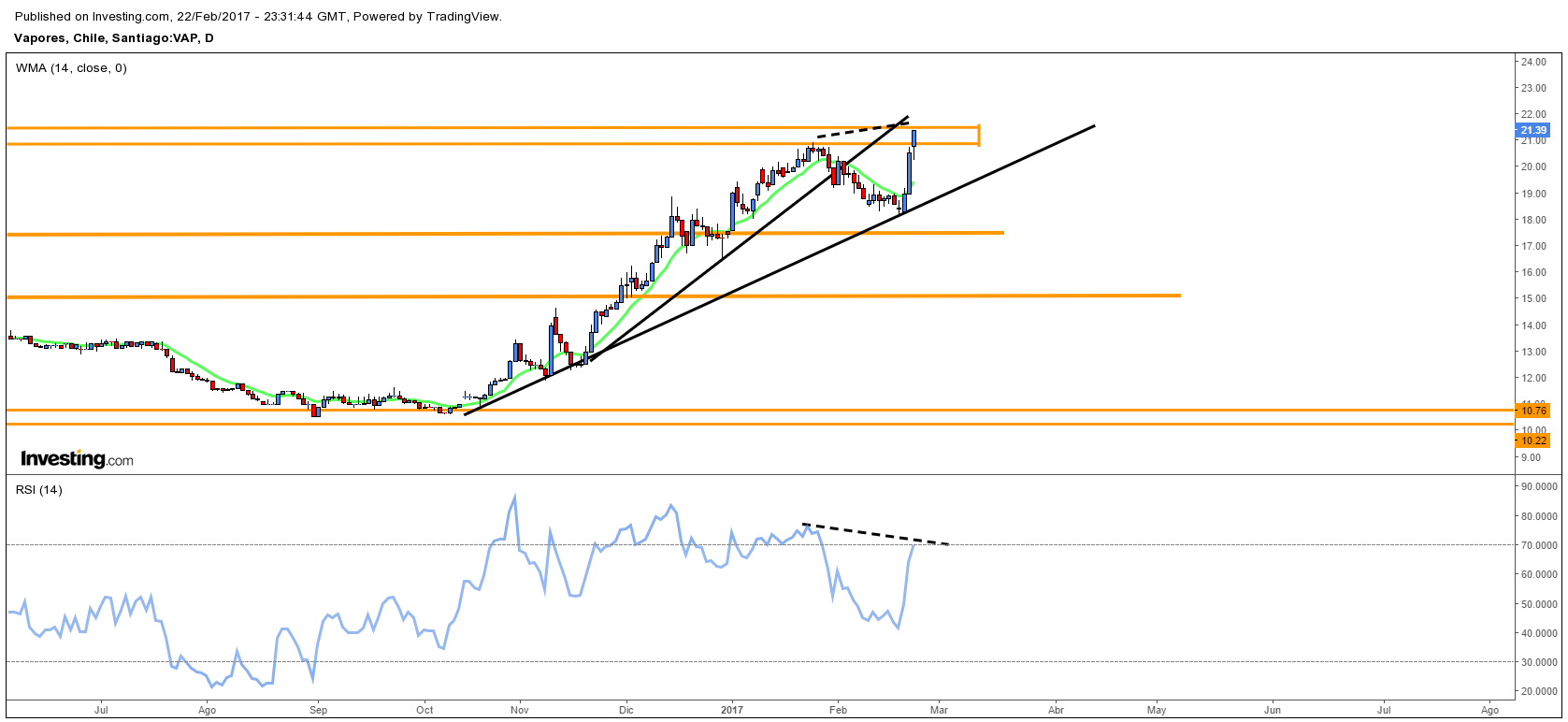Select the RSI (14) indicator label
The width and height of the screenshot is (1568, 722).
39,490
